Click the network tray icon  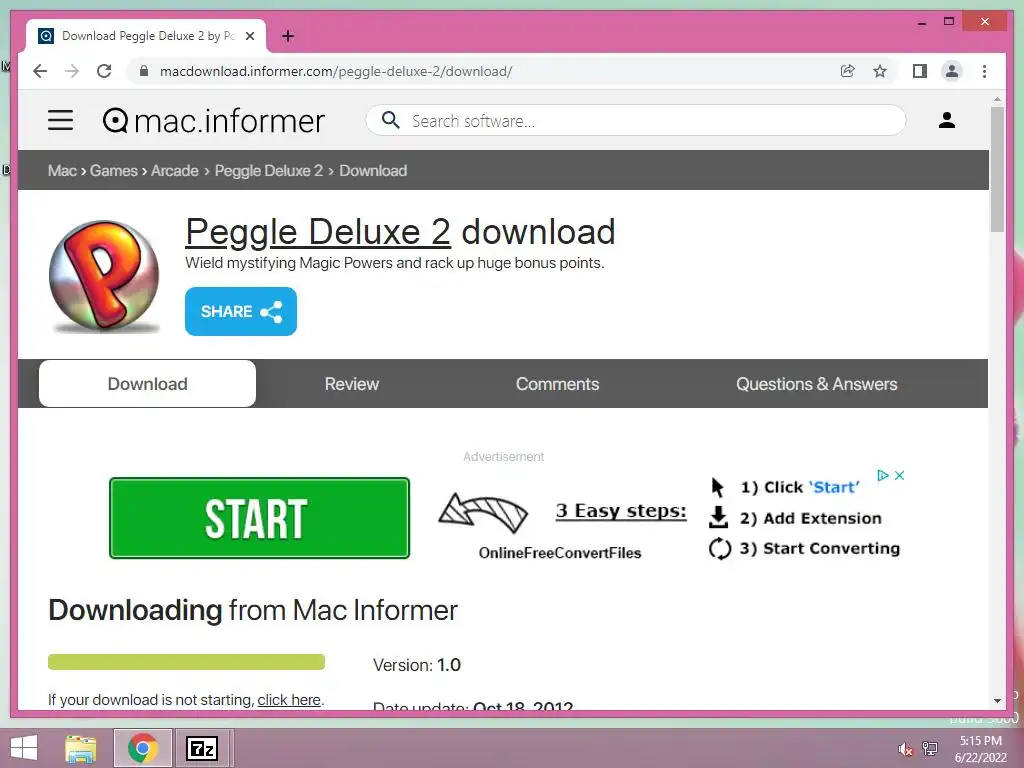coord(930,748)
